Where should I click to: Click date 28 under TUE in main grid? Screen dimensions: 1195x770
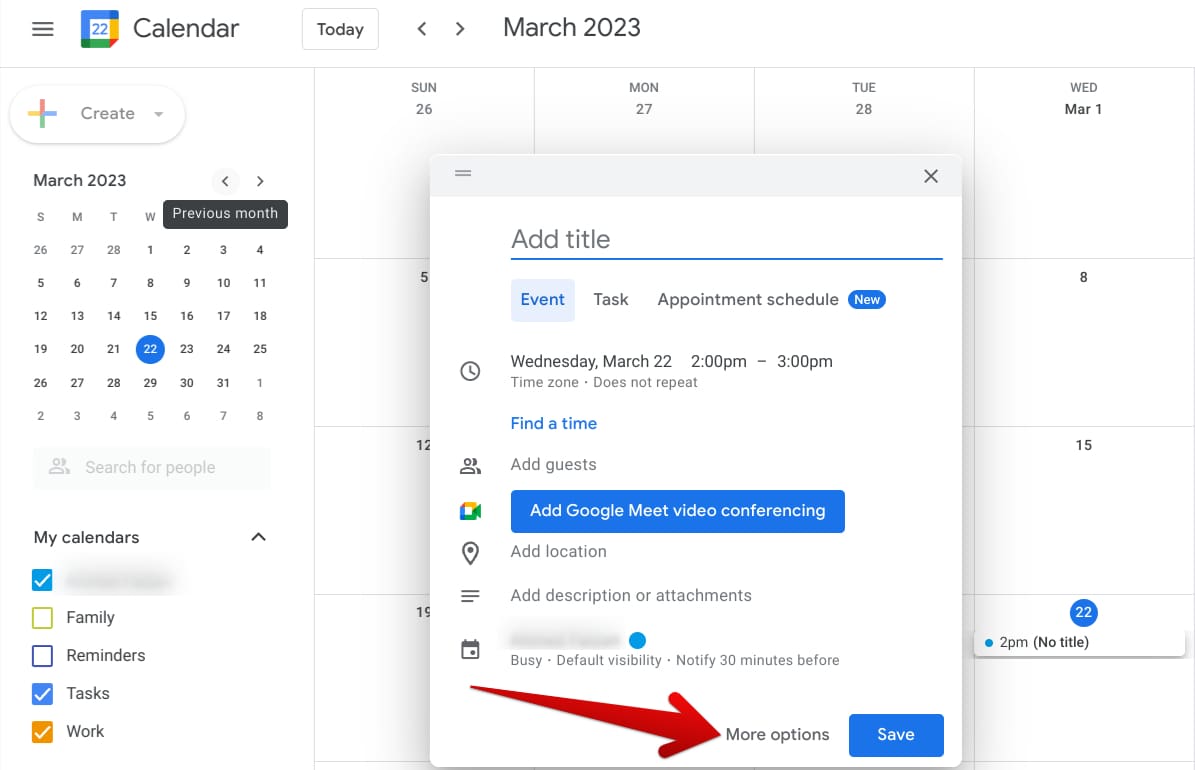863,110
